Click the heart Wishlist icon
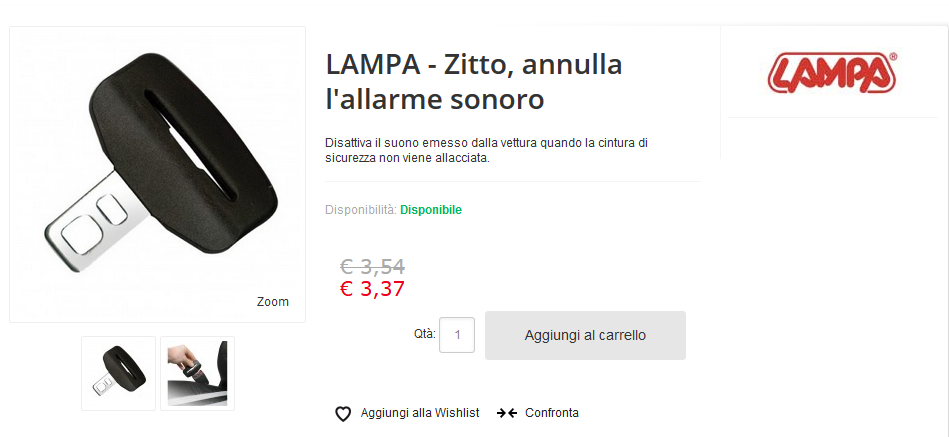The image size is (949, 437). pos(343,414)
